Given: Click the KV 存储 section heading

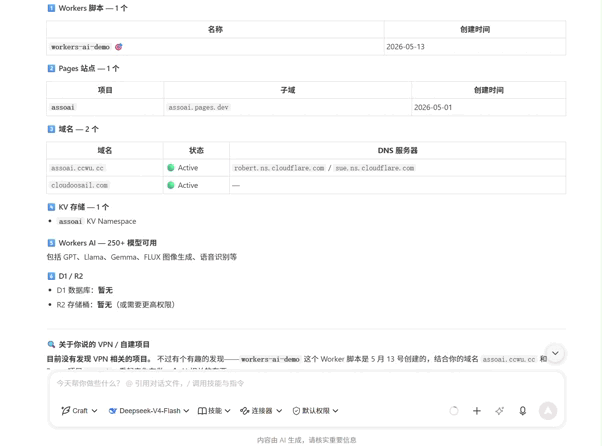Looking at the screenshot, I should (x=78, y=207).
